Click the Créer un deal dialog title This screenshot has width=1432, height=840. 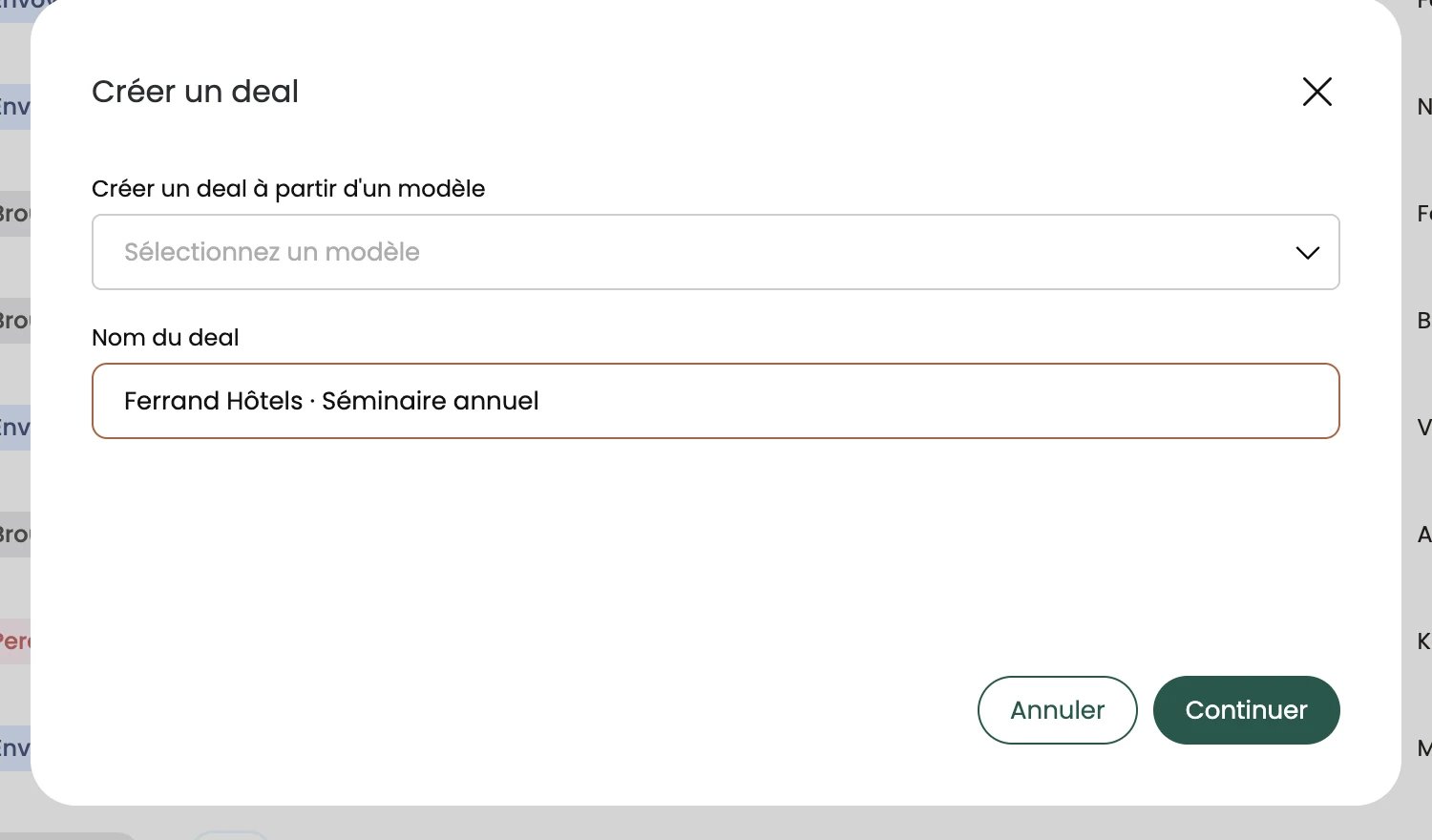click(x=195, y=92)
